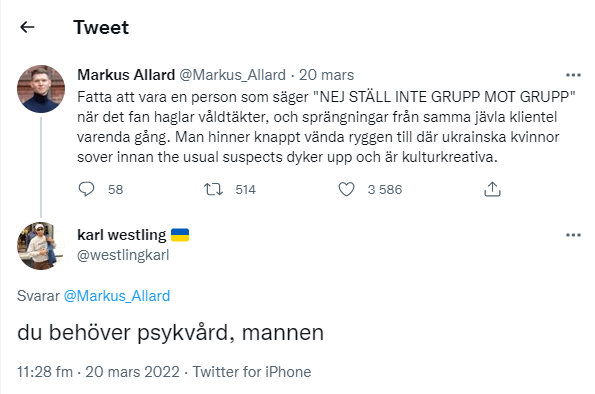Click the 58 replies count
Viewport: 595px width, 394px height.
point(115,189)
